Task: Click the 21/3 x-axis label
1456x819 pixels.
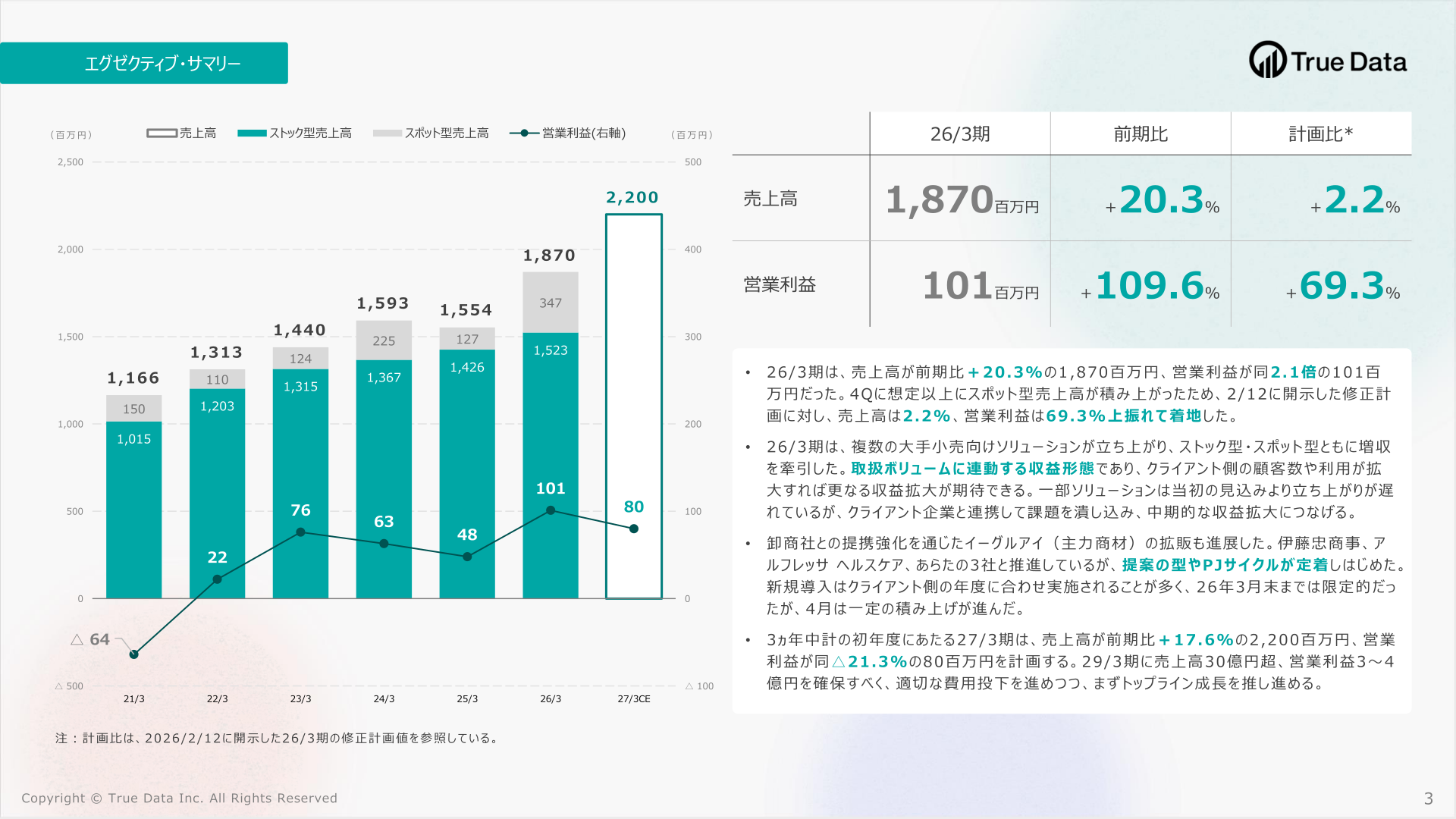Action: coord(134,699)
